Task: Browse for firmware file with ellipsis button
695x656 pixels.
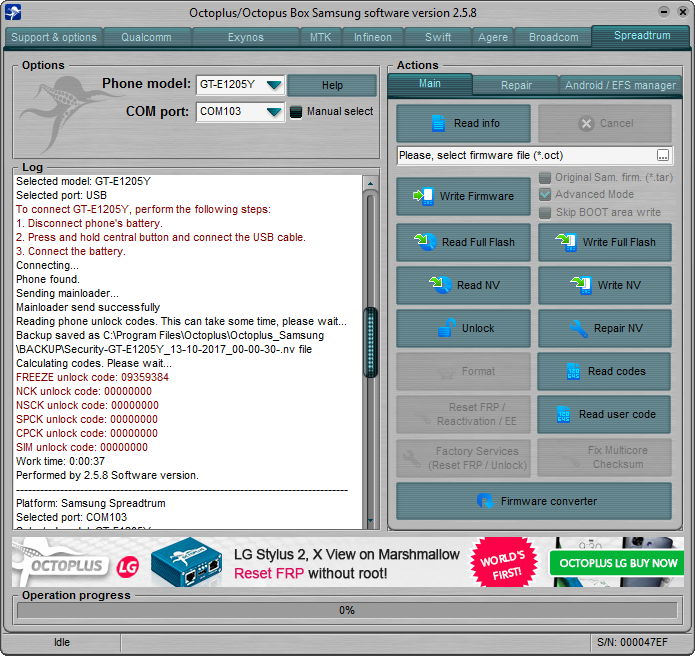Action: [x=663, y=155]
